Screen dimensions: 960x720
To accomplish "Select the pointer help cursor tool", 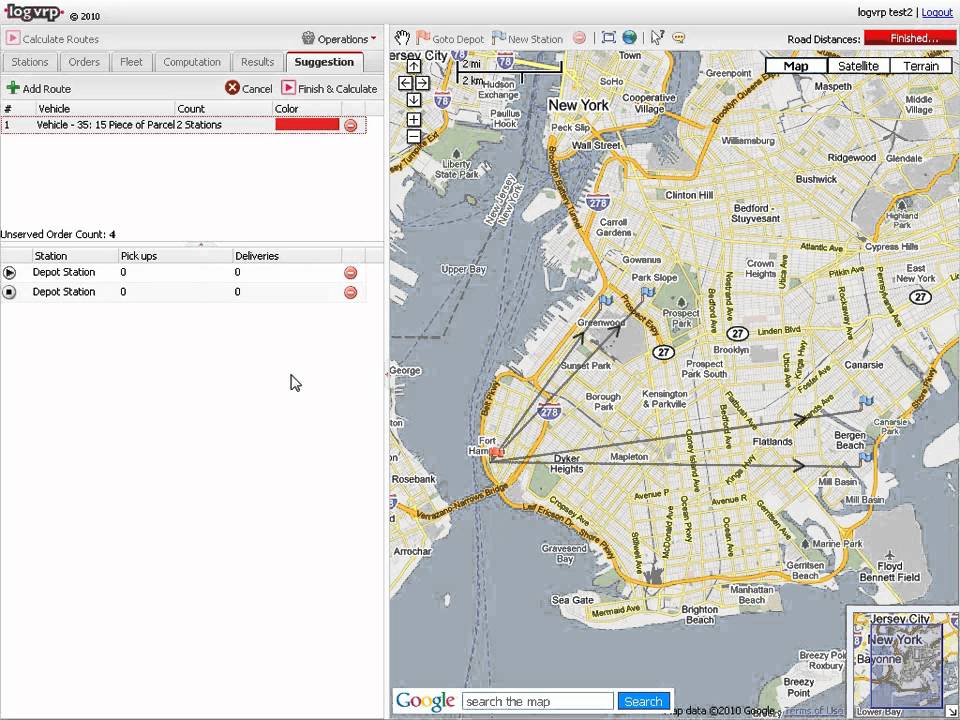I will pos(657,38).
